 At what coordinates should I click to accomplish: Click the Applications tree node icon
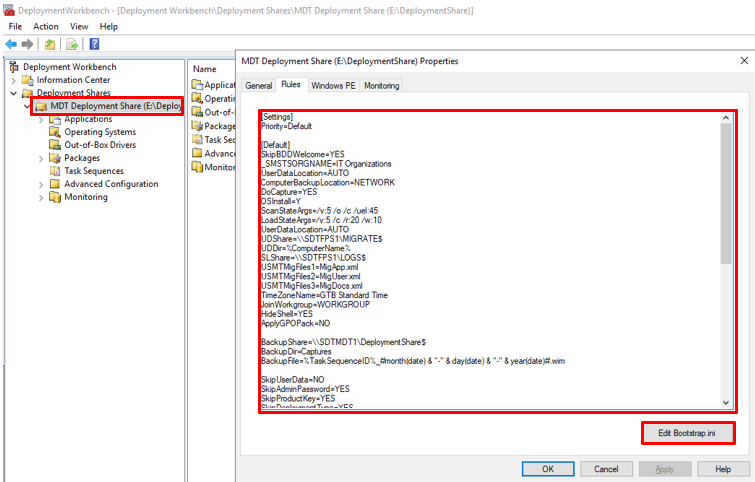tap(55, 119)
